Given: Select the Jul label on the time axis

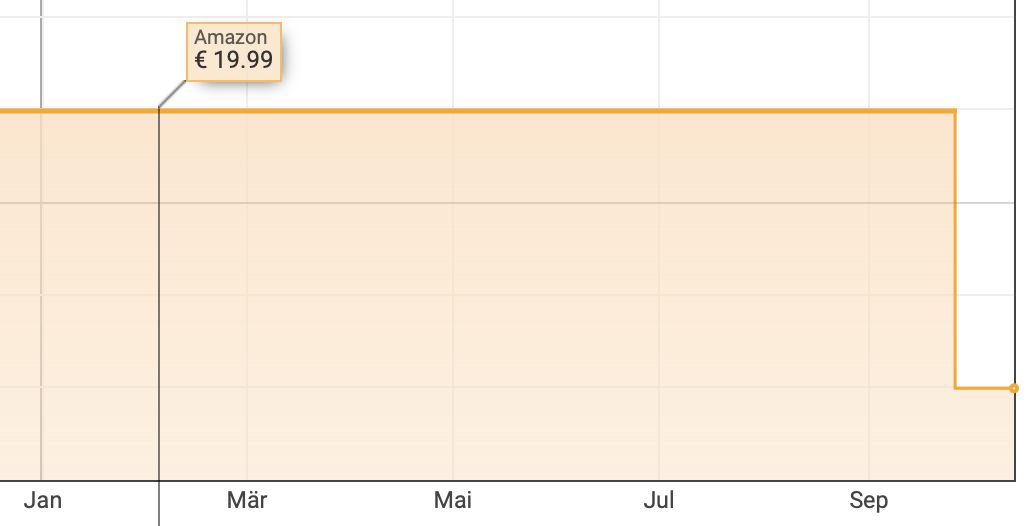Looking at the screenshot, I should click(659, 500).
